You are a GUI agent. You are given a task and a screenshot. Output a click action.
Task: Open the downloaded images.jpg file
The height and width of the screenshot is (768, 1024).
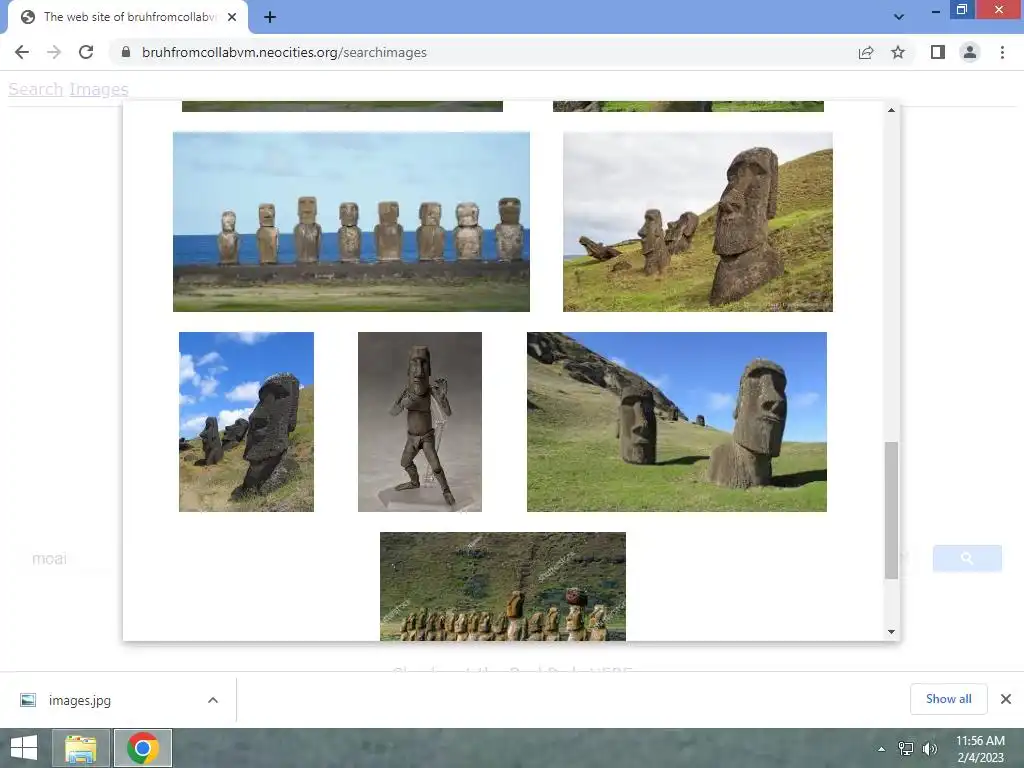(80, 700)
